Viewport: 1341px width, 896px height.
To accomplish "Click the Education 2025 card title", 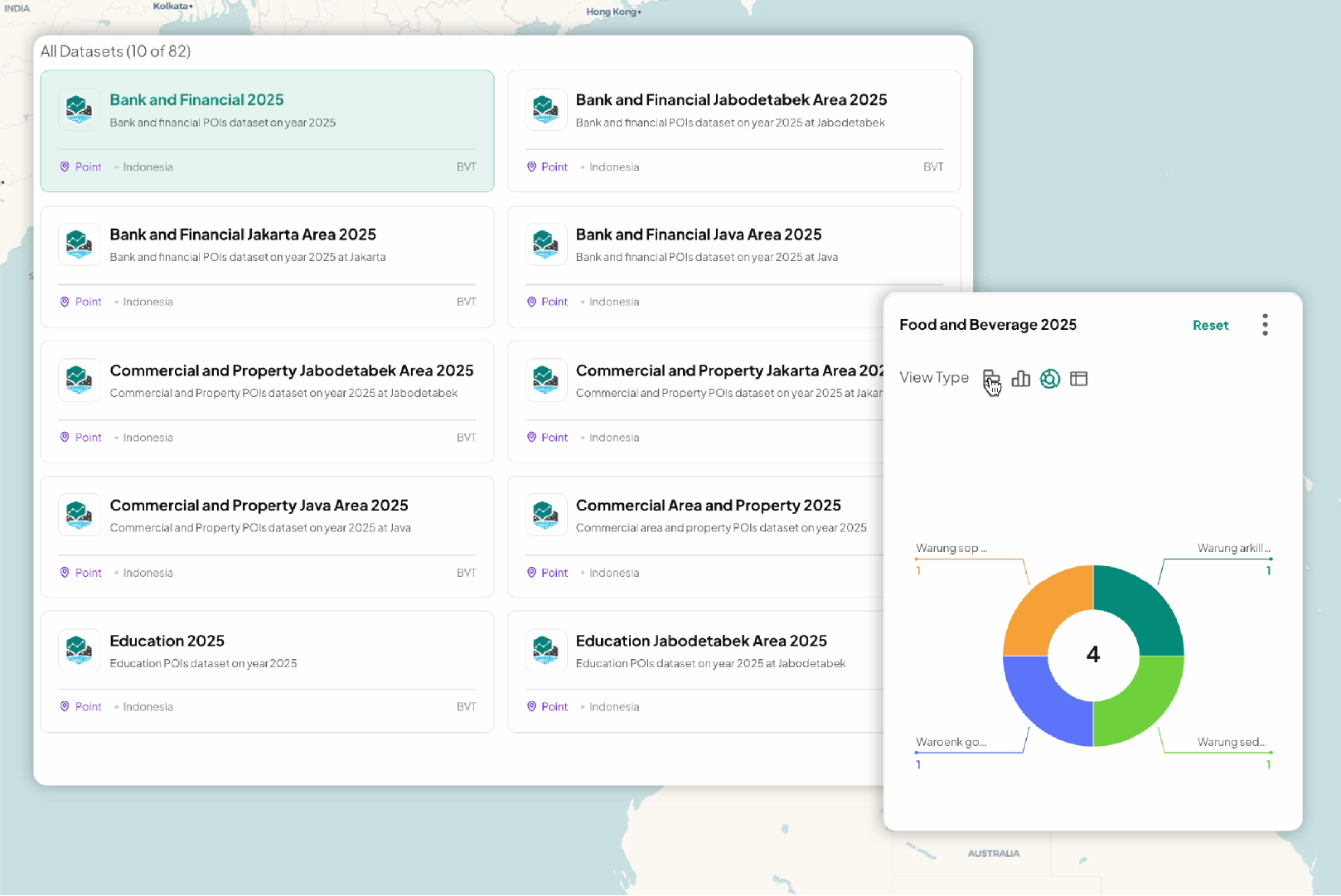I will (x=167, y=642).
